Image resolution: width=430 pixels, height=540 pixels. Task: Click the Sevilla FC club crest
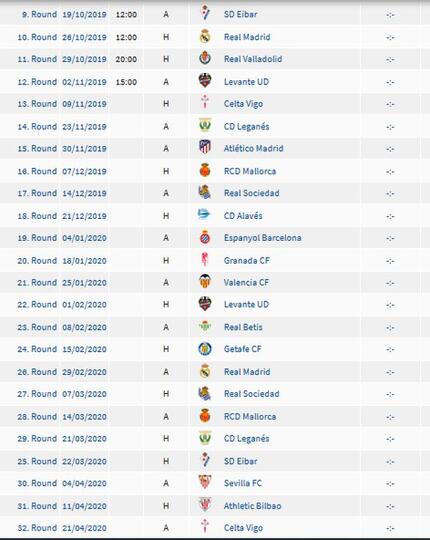coord(205,482)
